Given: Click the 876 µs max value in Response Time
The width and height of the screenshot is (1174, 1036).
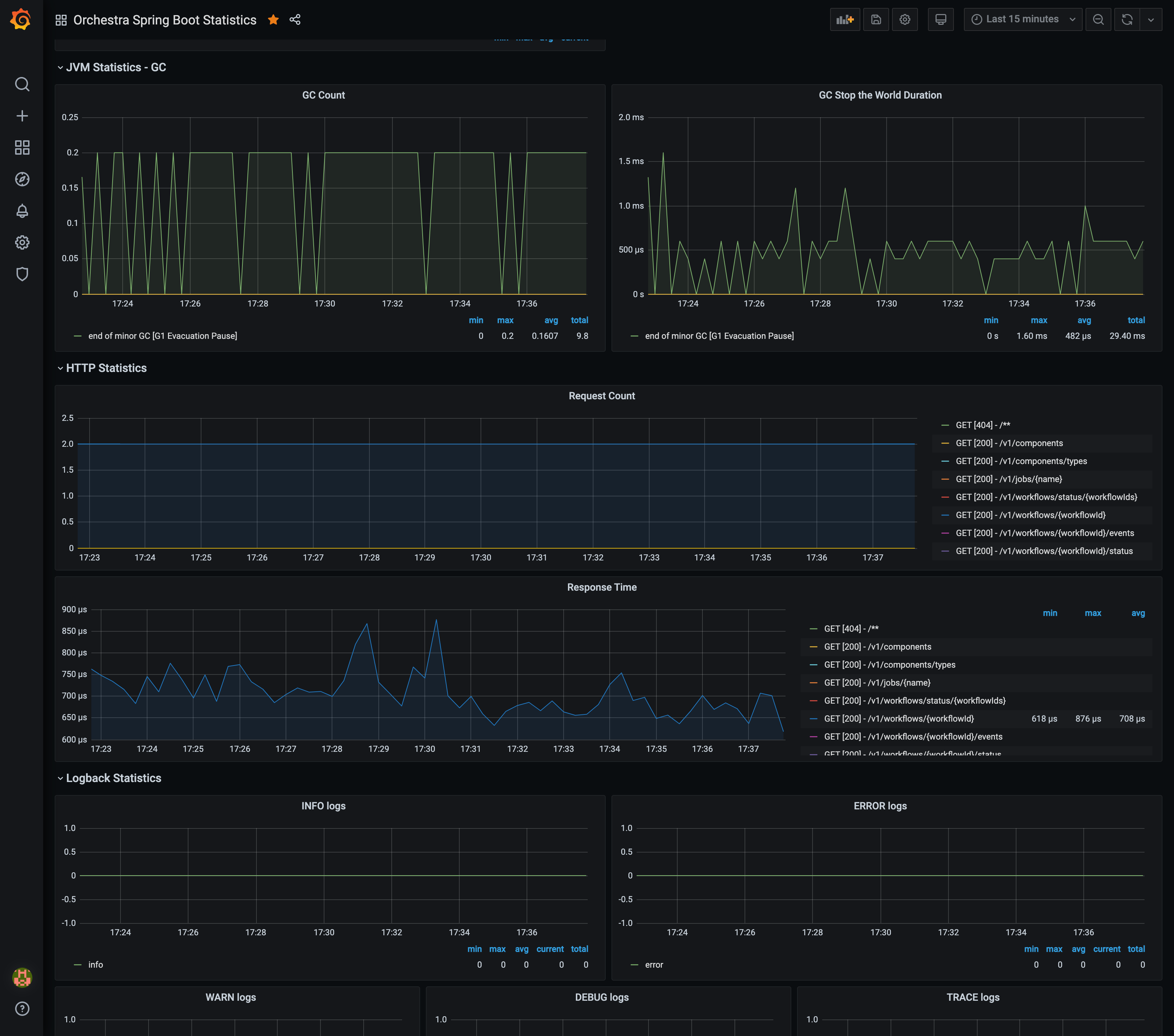Looking at the screenshot, I should pyautogui.click(x=1088, y=718).
